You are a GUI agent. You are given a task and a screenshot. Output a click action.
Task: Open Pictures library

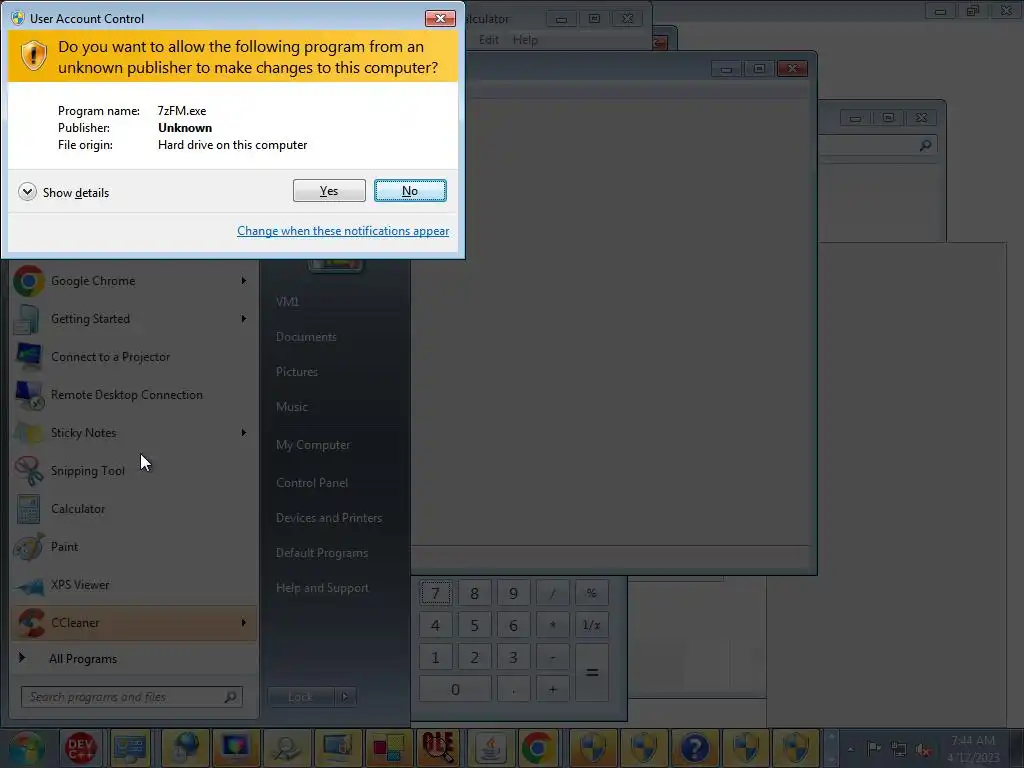tap(297, 372)
